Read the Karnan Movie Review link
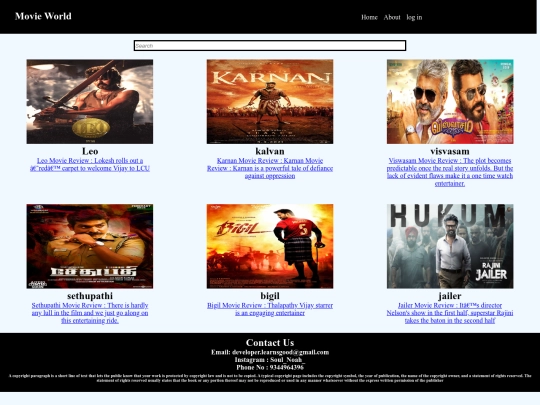The width and height of the screenshot is (540, 405). coord(270,168)
